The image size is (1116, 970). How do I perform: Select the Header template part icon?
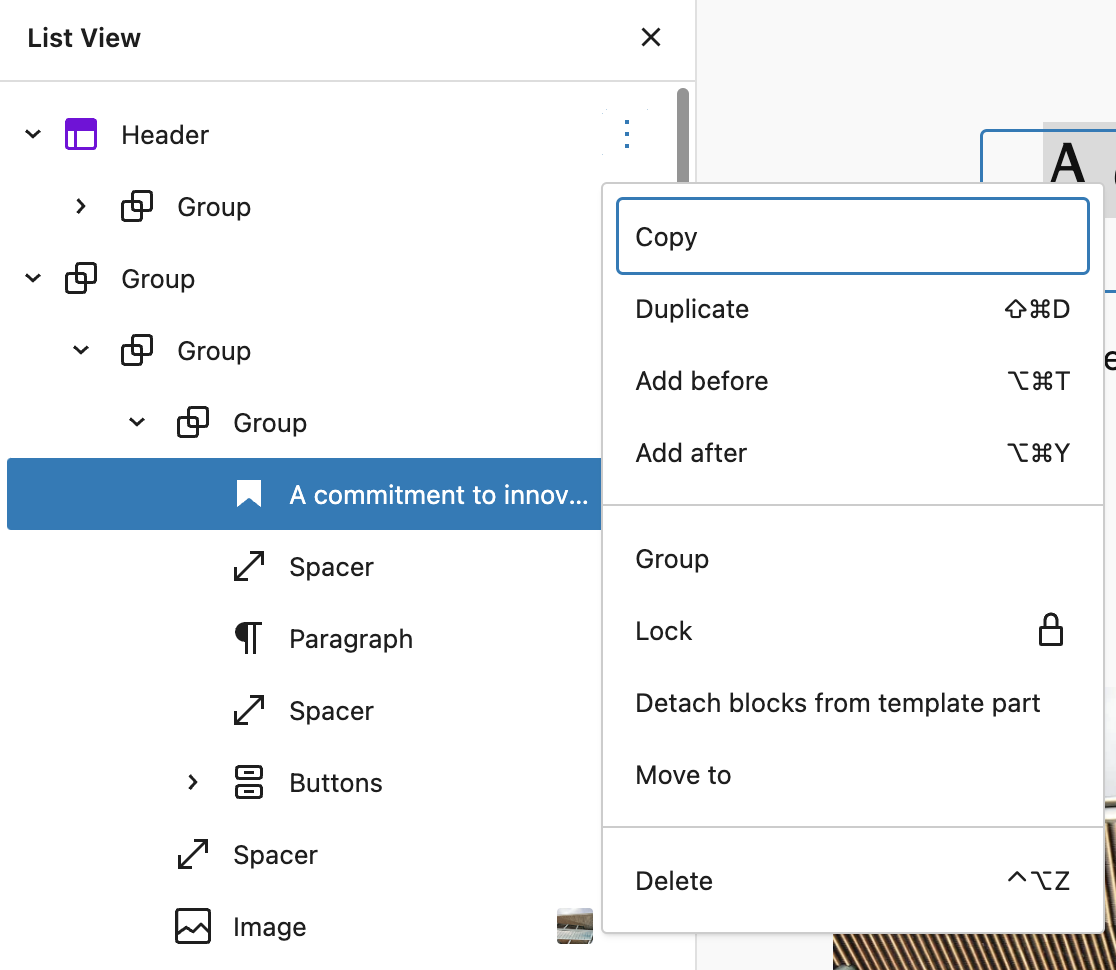click(81, 134)
